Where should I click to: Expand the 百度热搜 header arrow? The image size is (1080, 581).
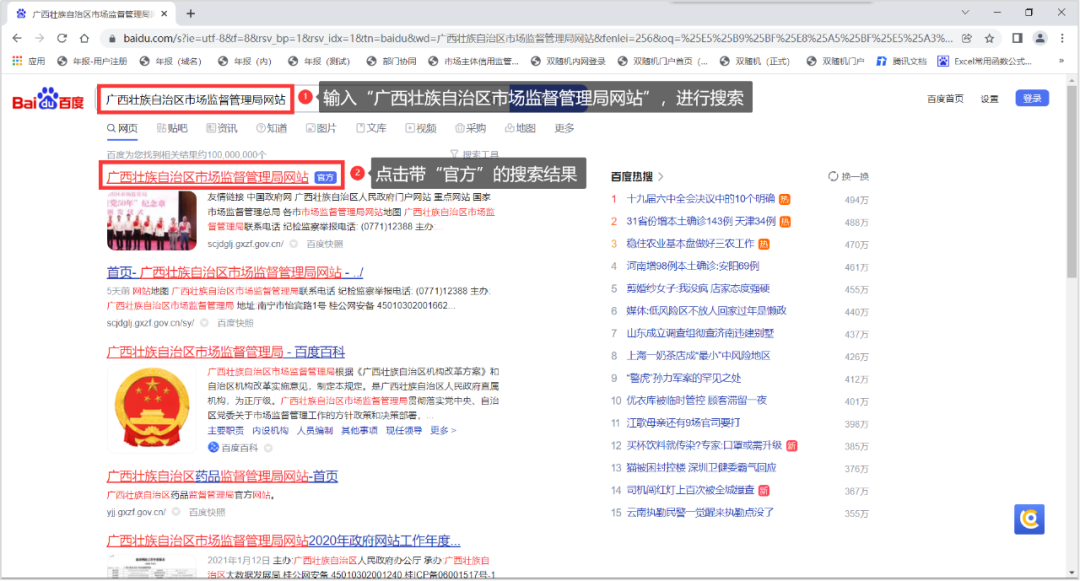click(x=661, y=177)
